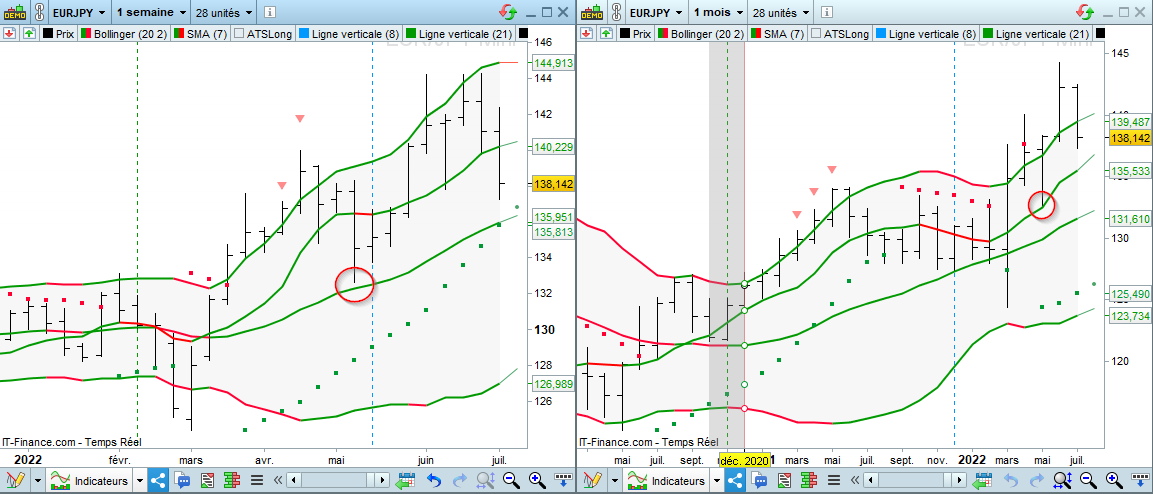The height and width of the screenshot is (494, 1153).
Task: Click red down-arrow icon in weekly indicator bar
Action: [9, 33]
